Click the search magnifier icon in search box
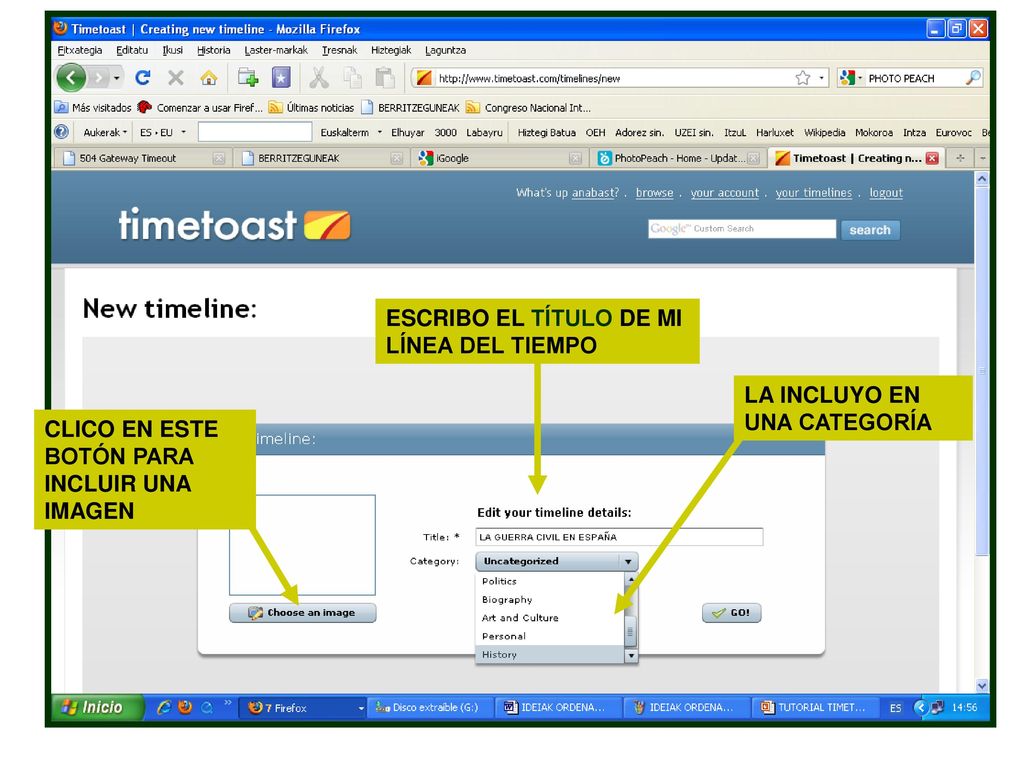The height and width of the screenshot is (768, 1024). pos(973,78)
